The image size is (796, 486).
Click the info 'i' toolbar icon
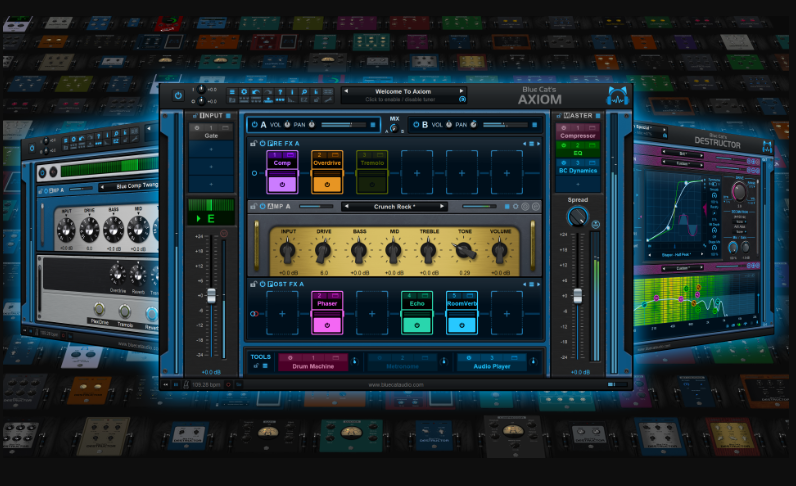click(x=292, y=92)
